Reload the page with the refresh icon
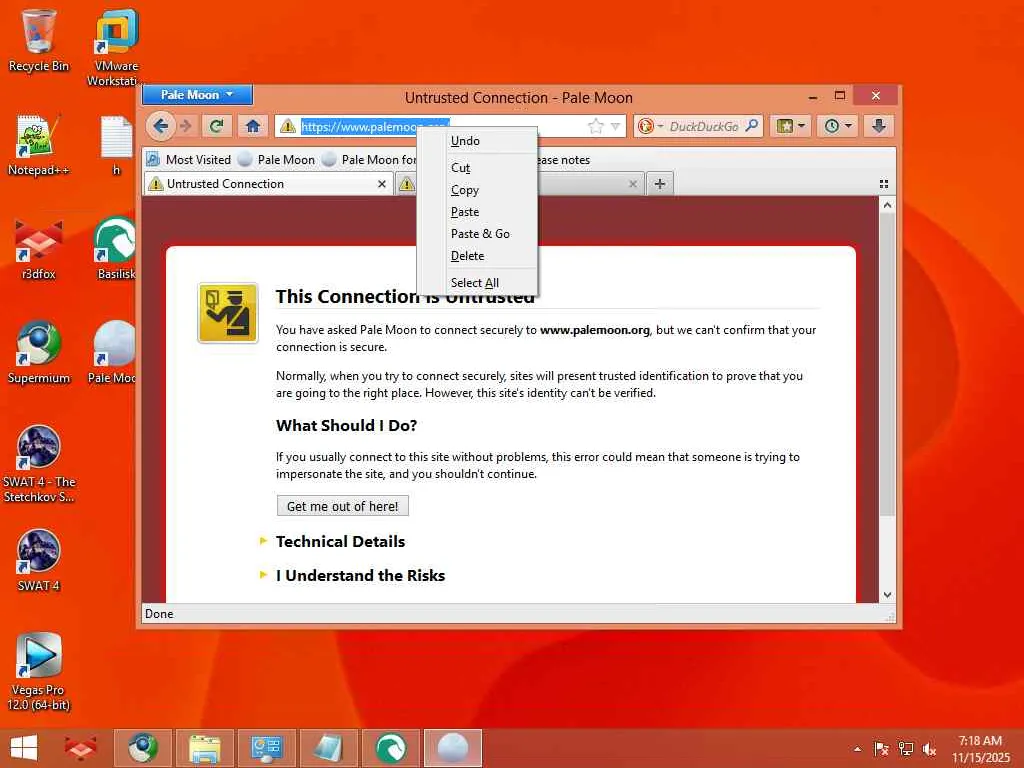 click(x=216, y=126)
